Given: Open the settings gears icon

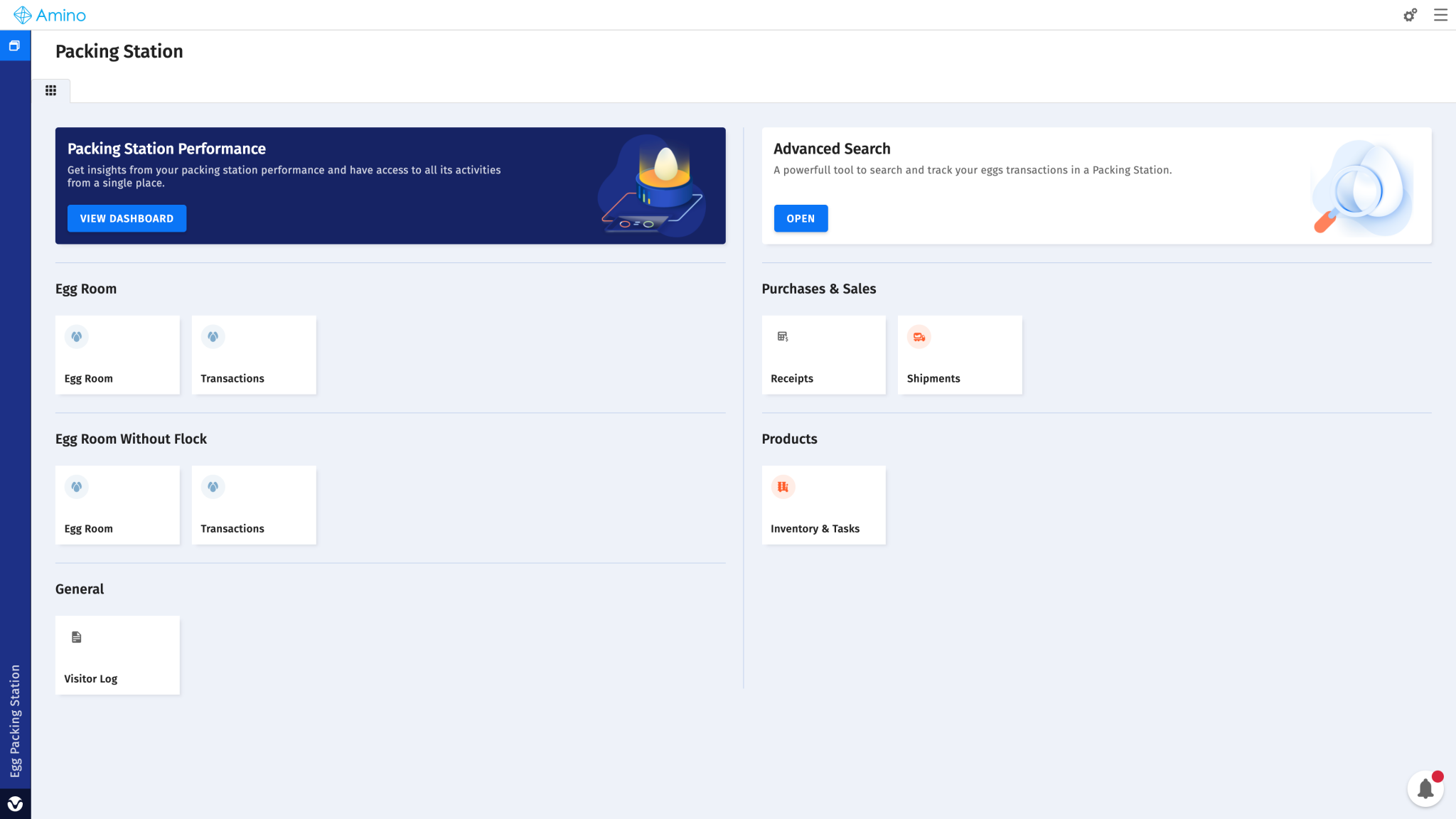Looking at the screenshot, I should pyautogui.click(x=1410, y=15).
